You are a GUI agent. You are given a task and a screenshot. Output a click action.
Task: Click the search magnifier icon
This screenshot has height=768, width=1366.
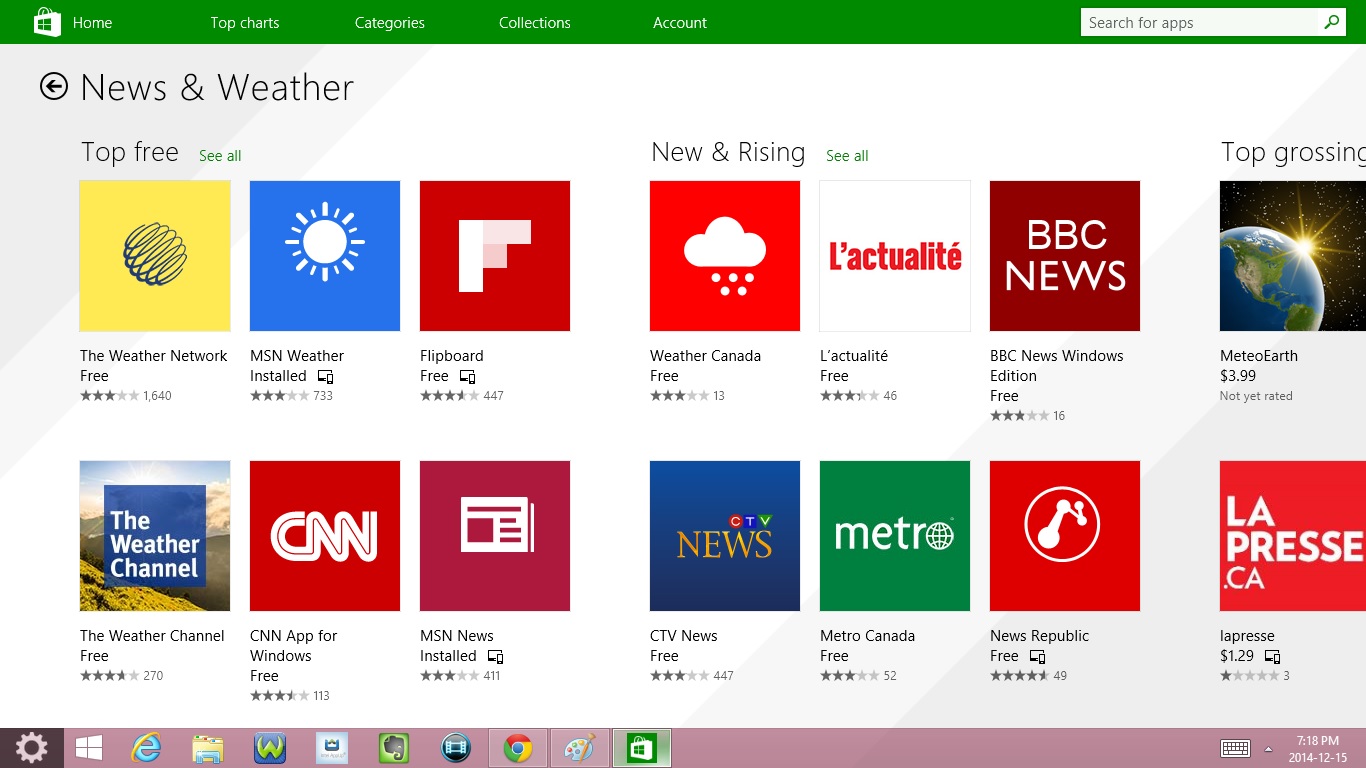1331,22
